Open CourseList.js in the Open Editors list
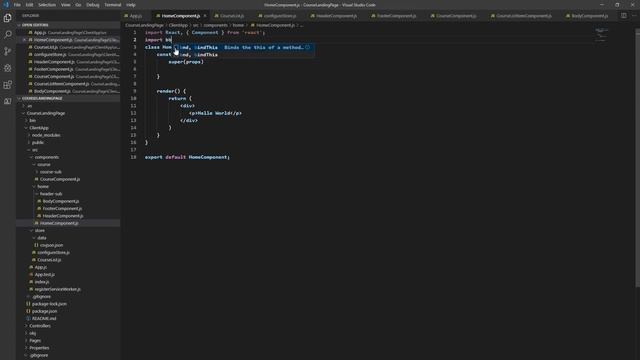 [x=68, y=47]
